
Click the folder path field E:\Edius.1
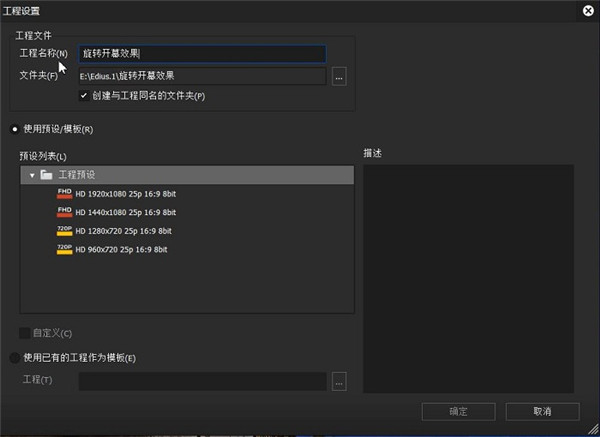(x=202, y=76)
